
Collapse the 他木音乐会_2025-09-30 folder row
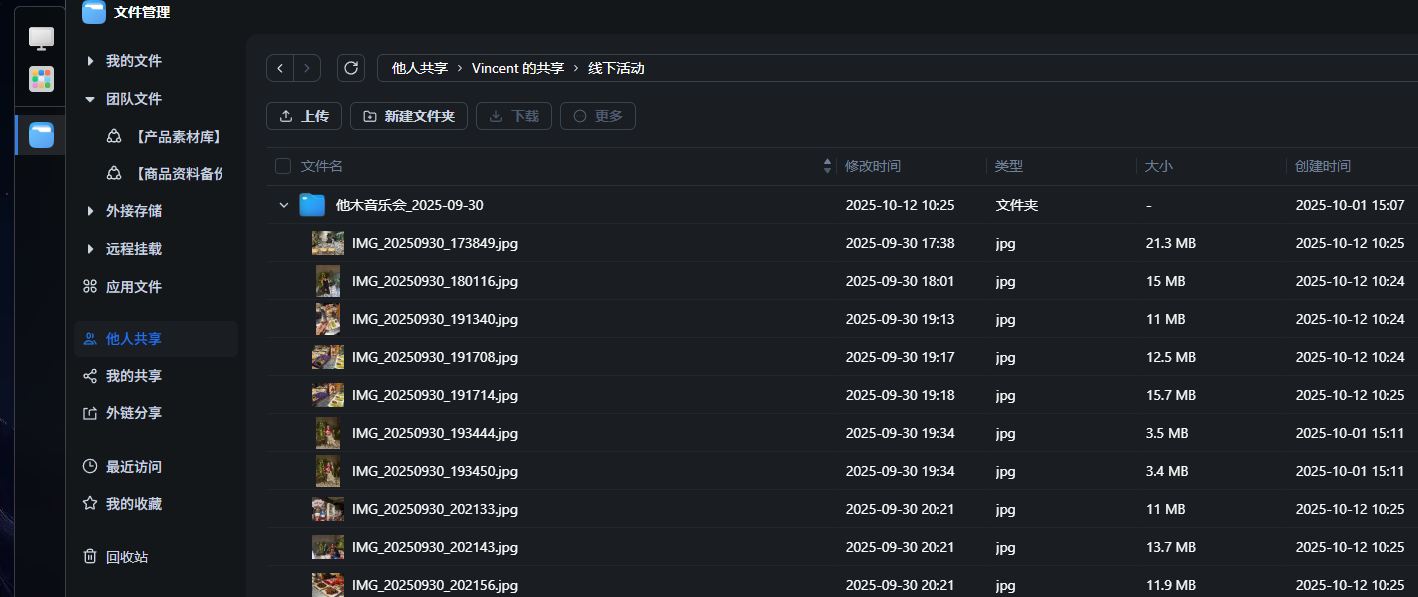(x=284, y=205)
